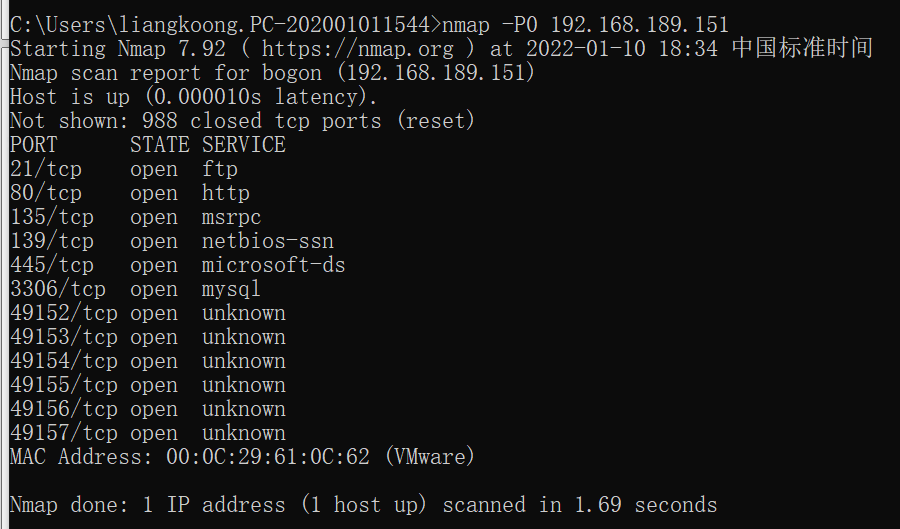Viewport: 900px width, 529px height.
Task: Click the STATE column header
Action: coord(160,145)
